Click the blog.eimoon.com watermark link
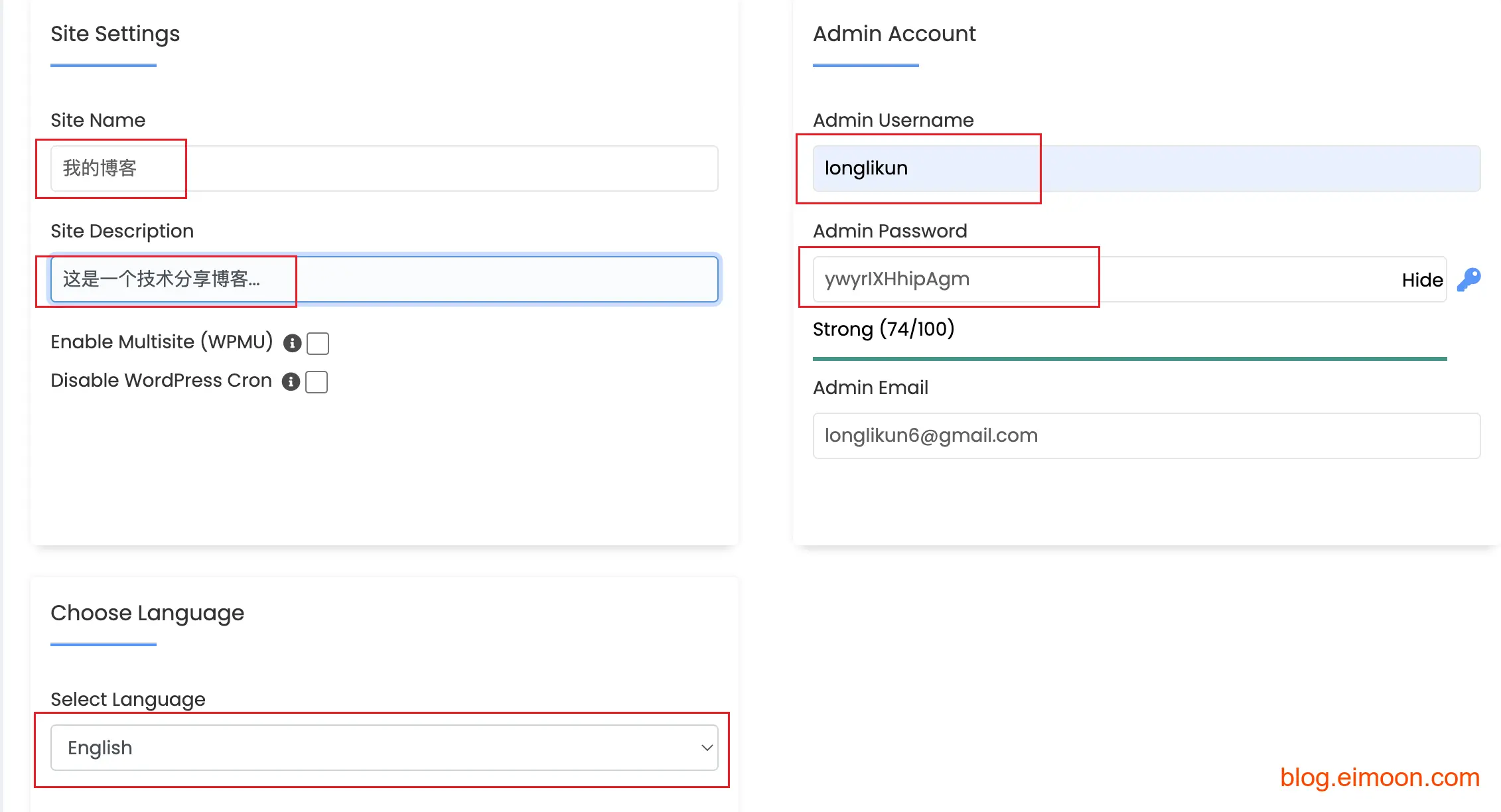 tap(1380, 777)
